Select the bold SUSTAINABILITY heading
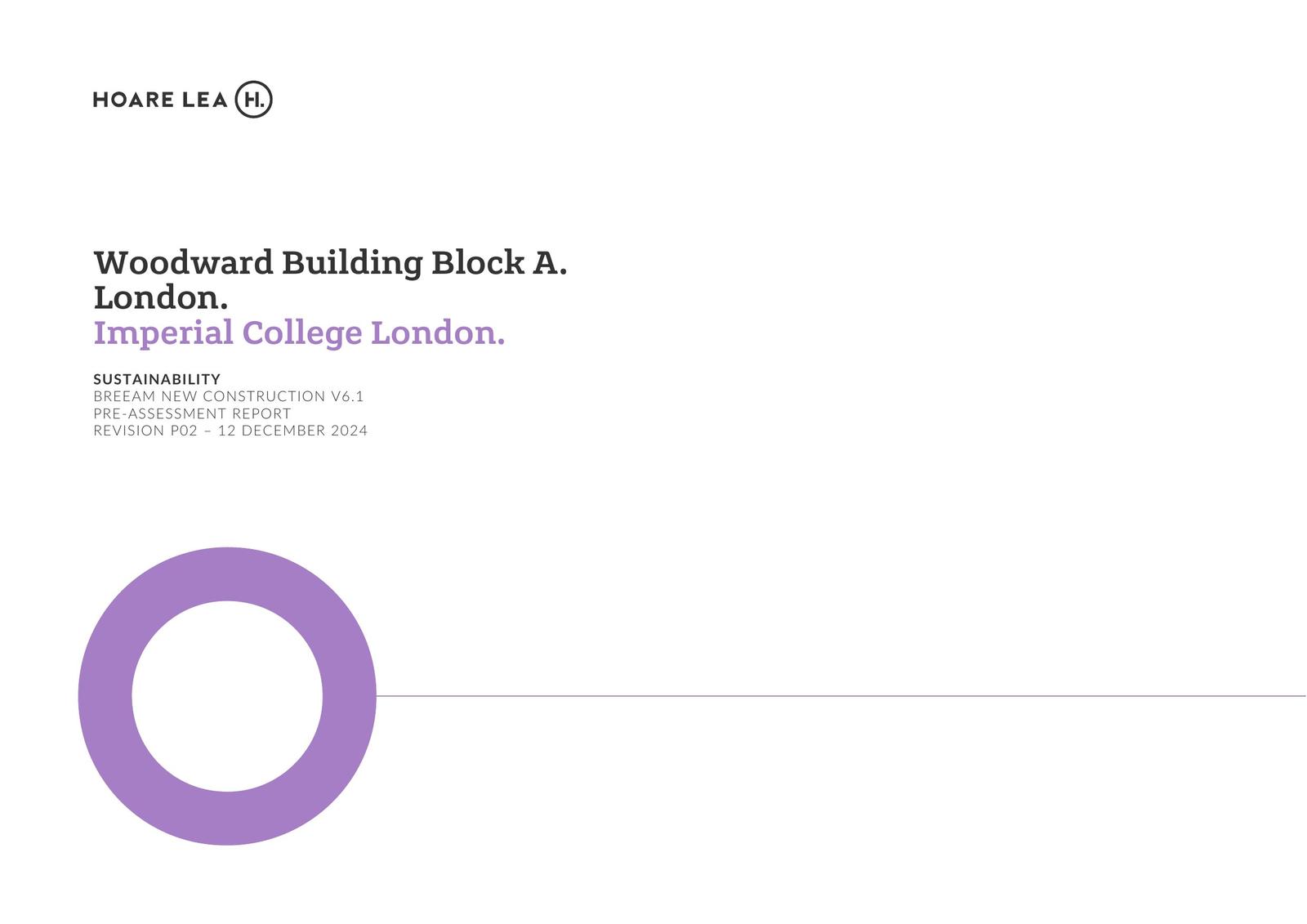The height and width of the screenshot is (924, 1307). (157, 379)
